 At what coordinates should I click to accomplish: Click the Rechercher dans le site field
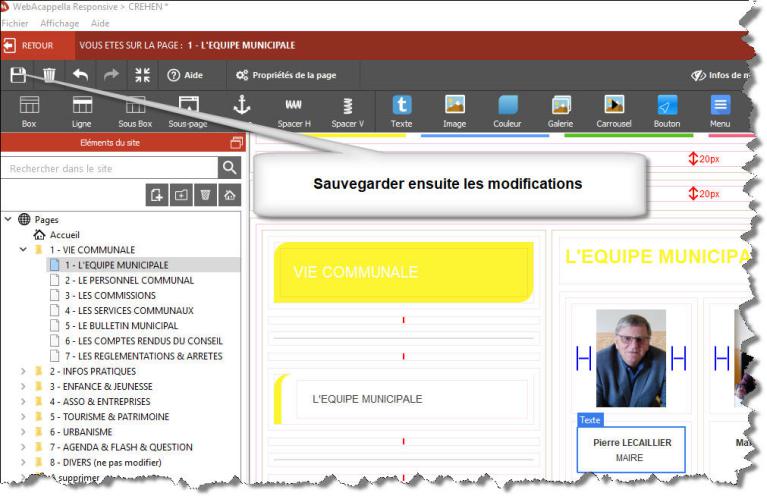pyautogui.click(x=110, y=169)
